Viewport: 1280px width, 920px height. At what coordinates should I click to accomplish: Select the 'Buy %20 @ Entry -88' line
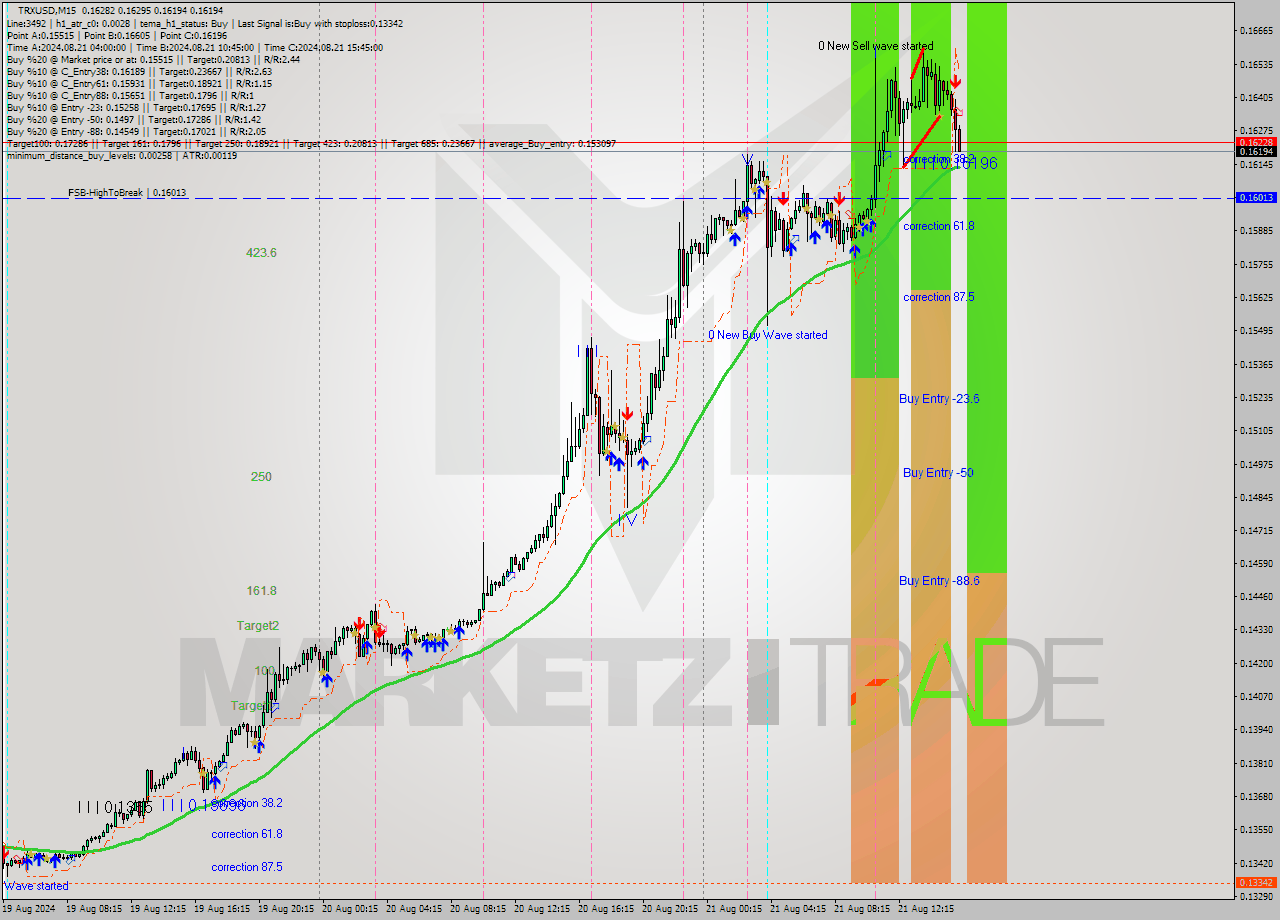(135, 131)
